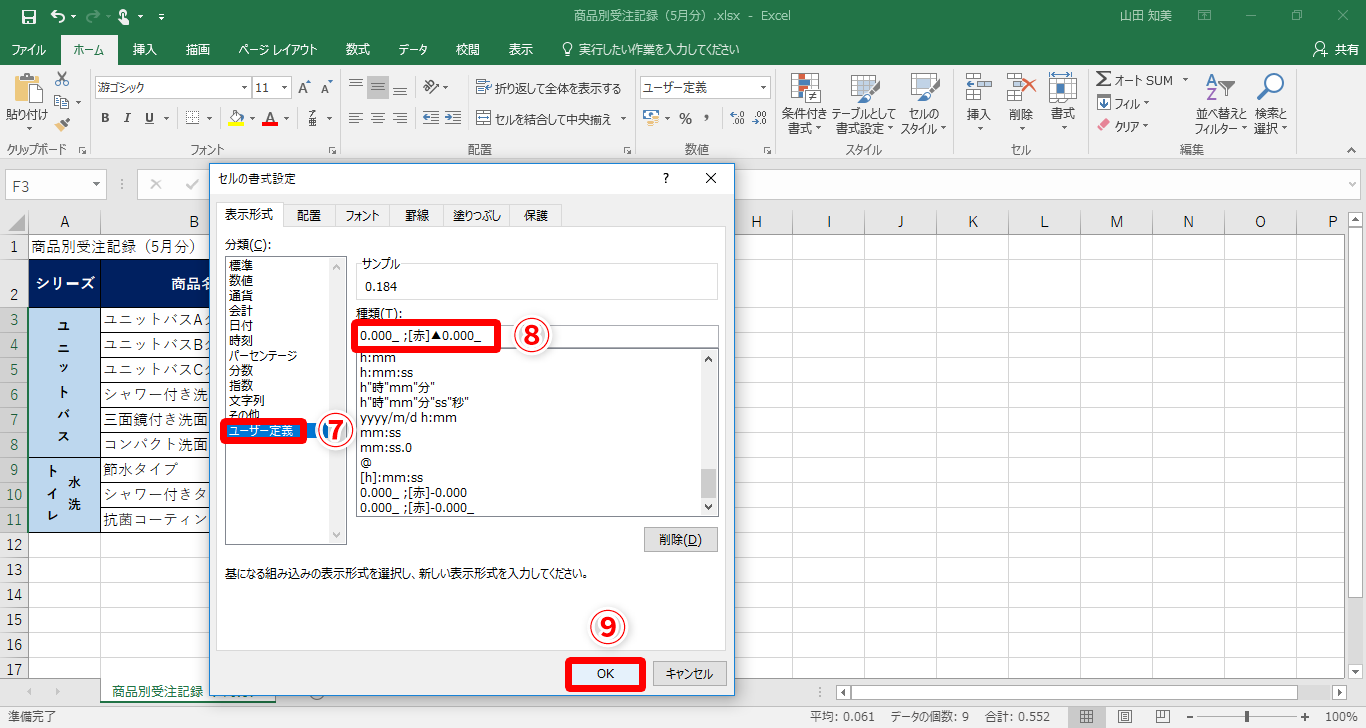
Task: Toggle italic formatting
Action: pyautogui.click(x=127, y=118)
